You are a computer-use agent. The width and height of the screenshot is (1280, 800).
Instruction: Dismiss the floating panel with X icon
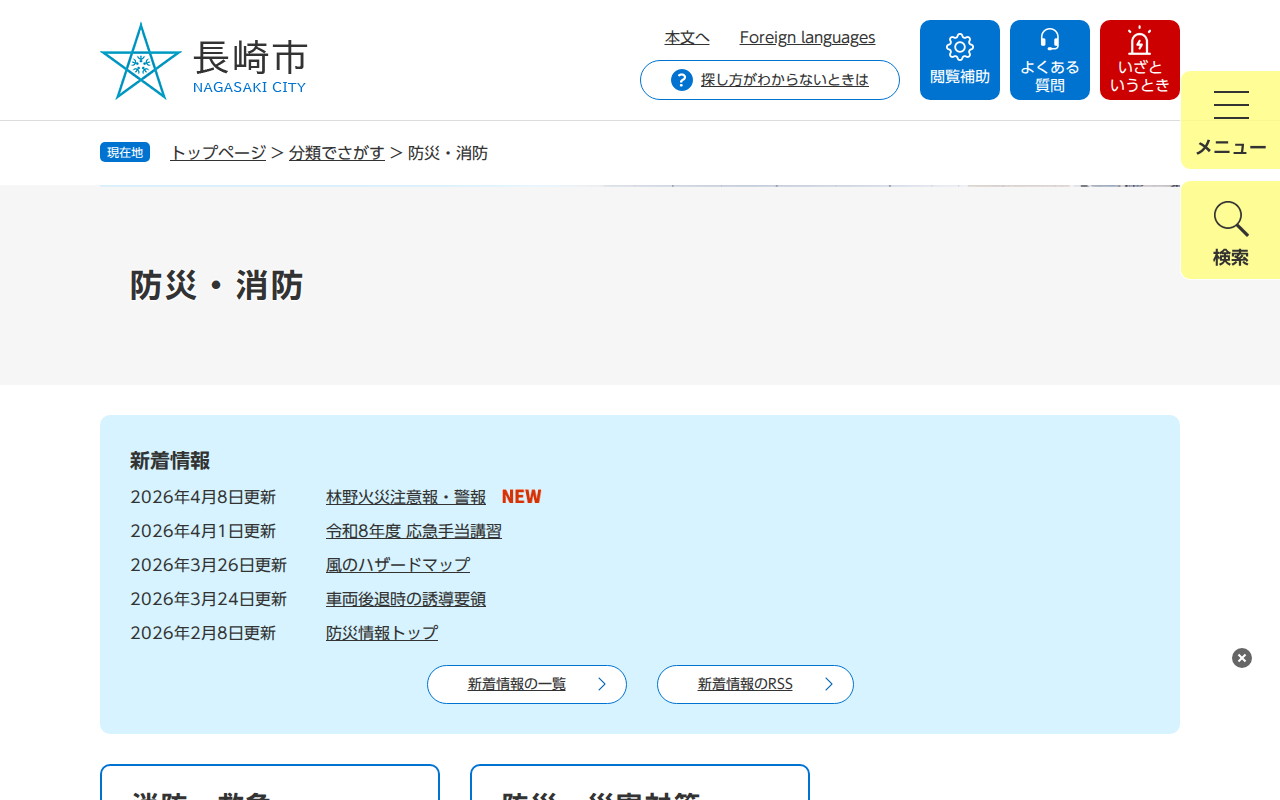pyautogui.click(x=1242, y=658)
